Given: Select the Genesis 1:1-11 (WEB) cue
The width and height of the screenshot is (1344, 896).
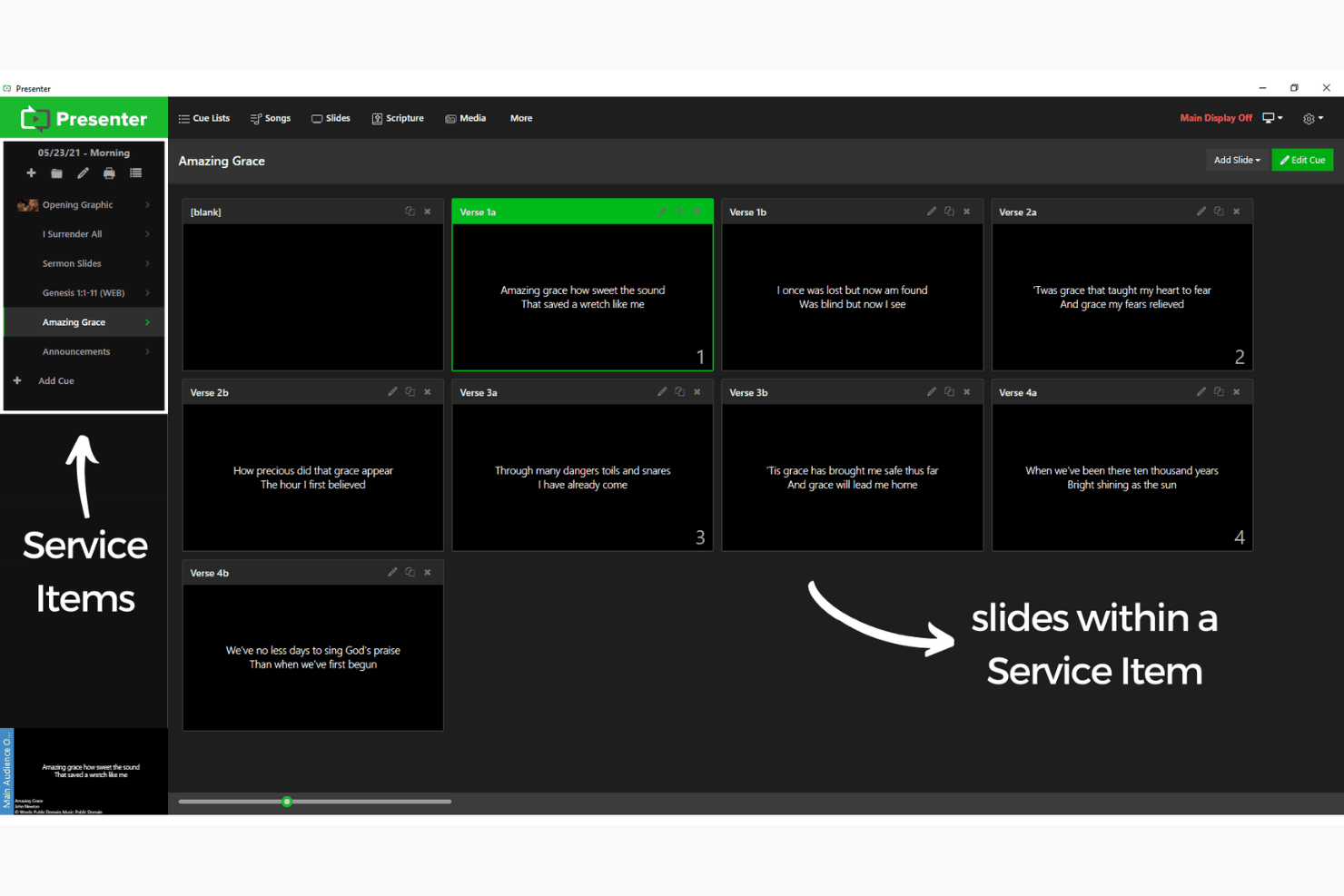Looking at the screenshot, I should (x=84, y=293).
